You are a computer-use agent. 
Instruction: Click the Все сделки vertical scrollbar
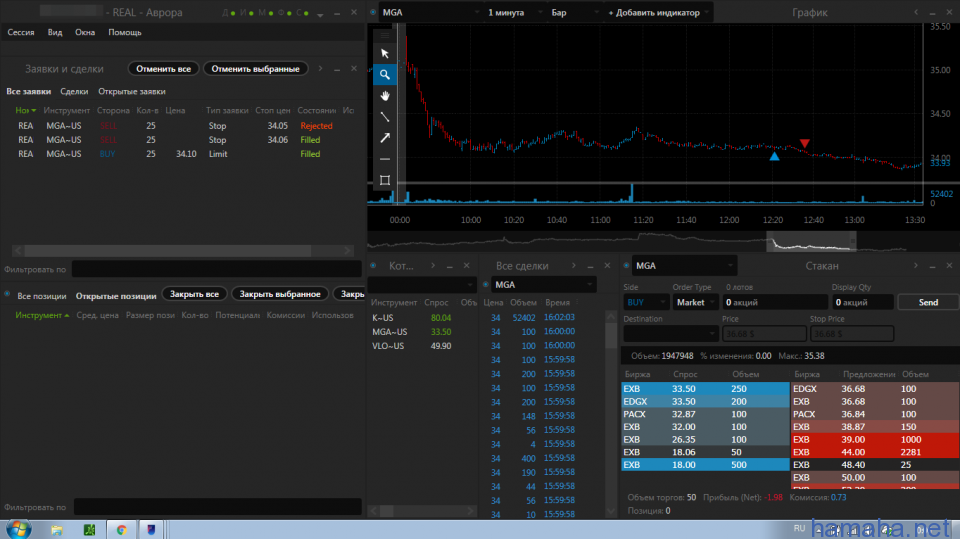pyautogui.click(x=610, y=413)
